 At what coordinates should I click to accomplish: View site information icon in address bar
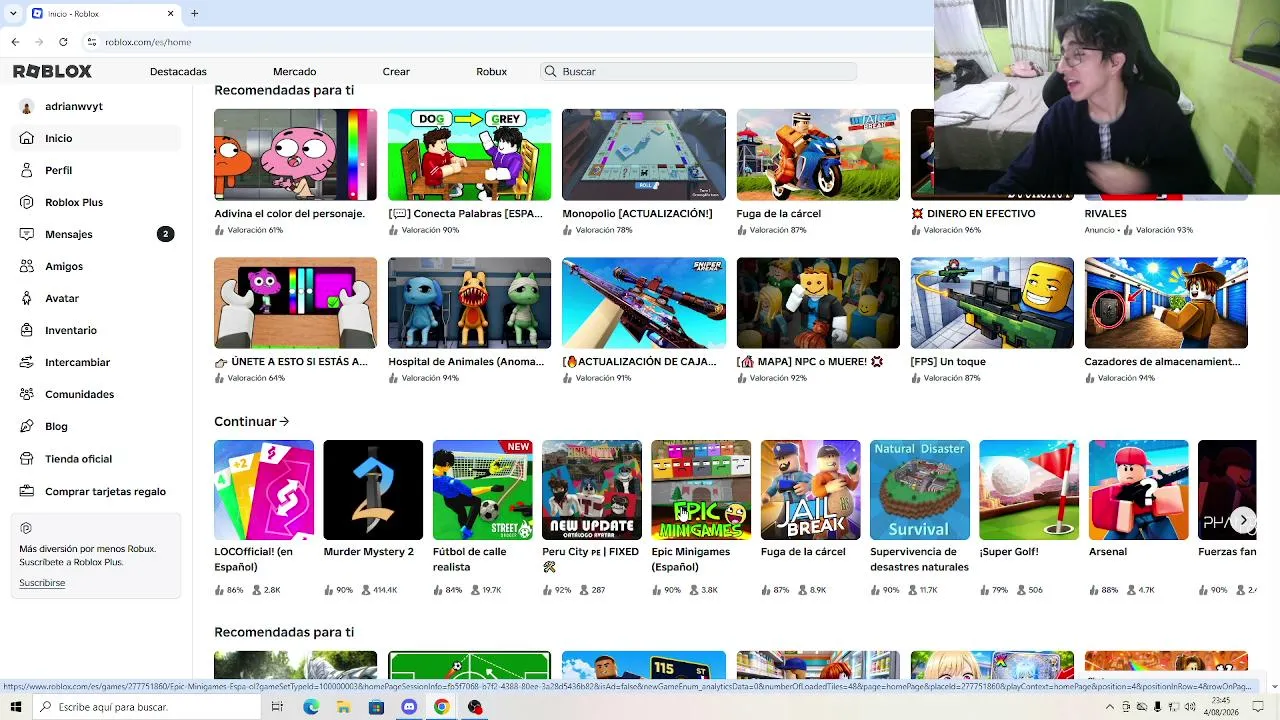click(x=91, y=42)
